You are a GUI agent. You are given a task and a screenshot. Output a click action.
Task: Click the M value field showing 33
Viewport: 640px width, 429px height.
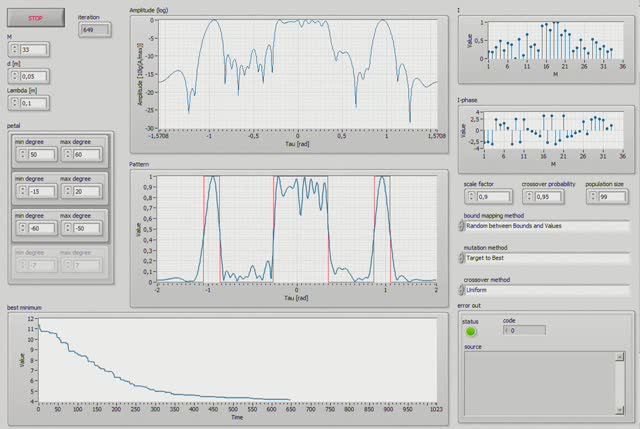33,50
